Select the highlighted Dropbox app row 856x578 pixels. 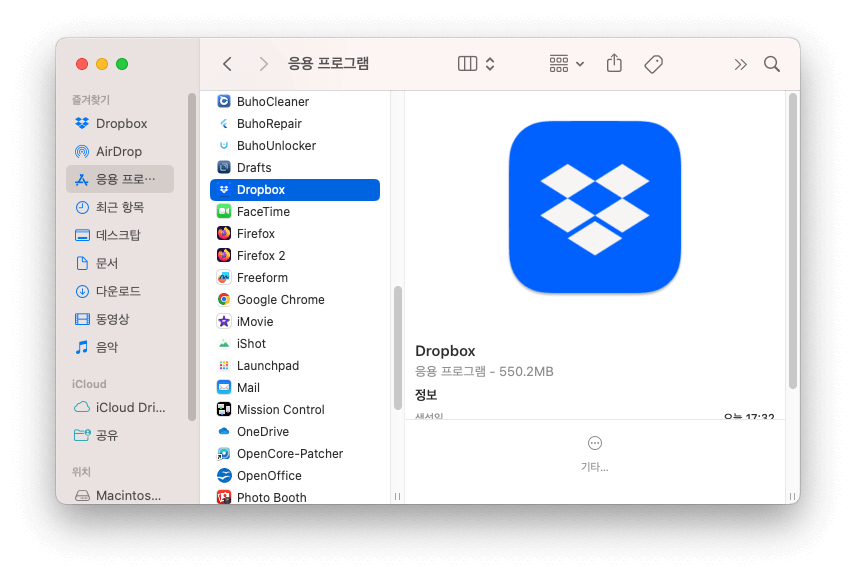pyautogui.click(x=295, y=190)
